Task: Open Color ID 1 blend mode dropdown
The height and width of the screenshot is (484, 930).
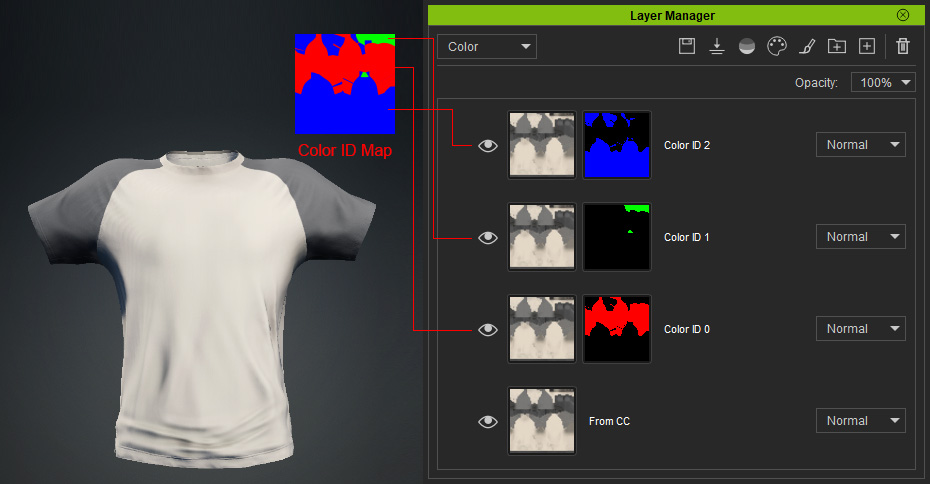Action: (x=861, y=237)
